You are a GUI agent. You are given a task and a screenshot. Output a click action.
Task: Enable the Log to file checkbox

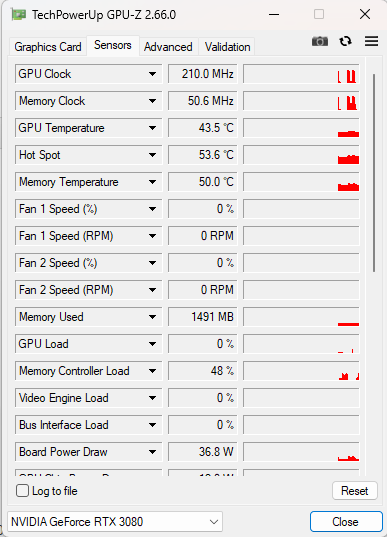click(x=22, y=491)
